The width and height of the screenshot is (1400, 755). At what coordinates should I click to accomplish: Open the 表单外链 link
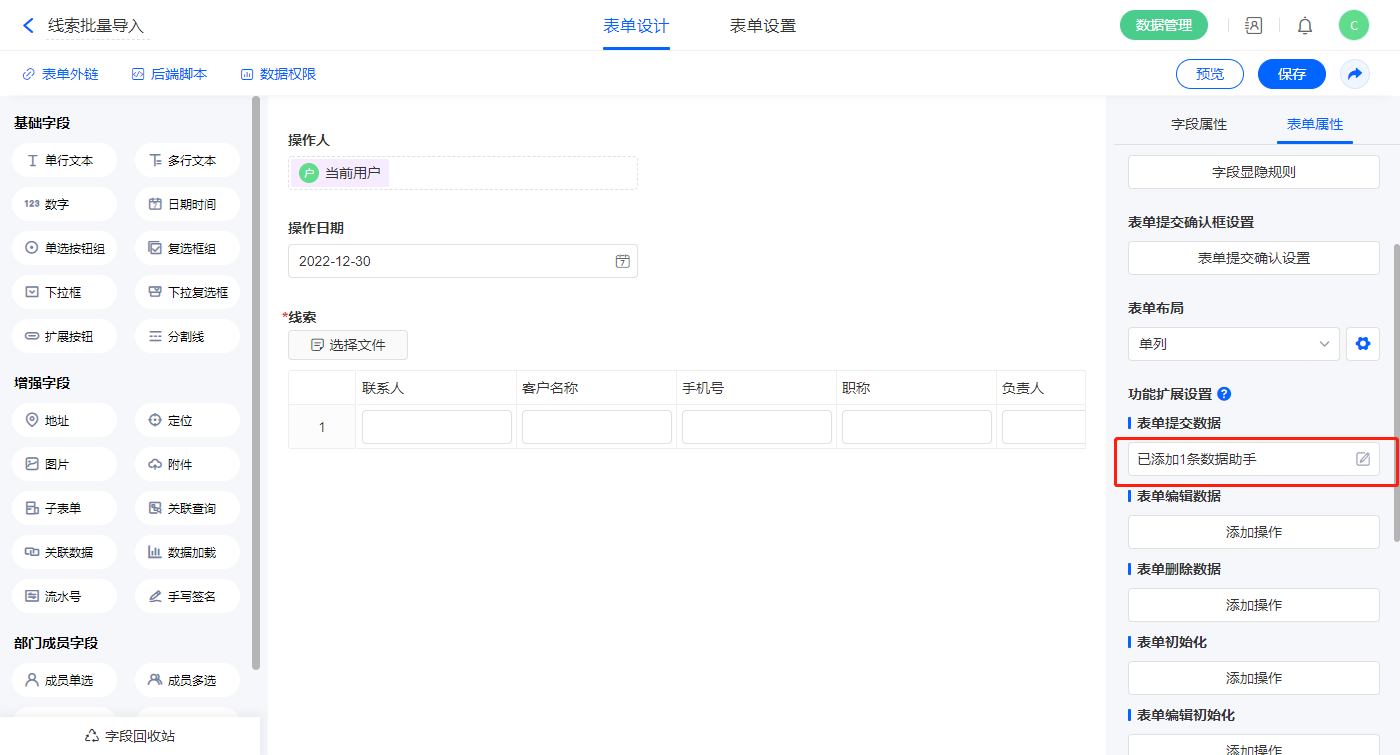tap(61, 74)
